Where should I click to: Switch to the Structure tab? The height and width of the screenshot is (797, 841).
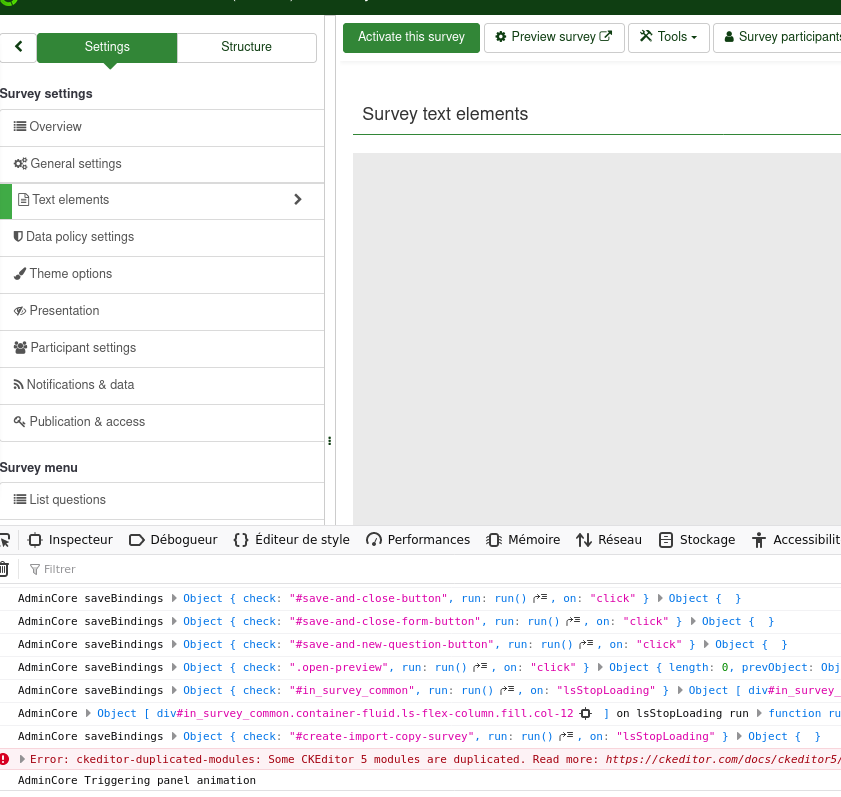click(246, 47)
